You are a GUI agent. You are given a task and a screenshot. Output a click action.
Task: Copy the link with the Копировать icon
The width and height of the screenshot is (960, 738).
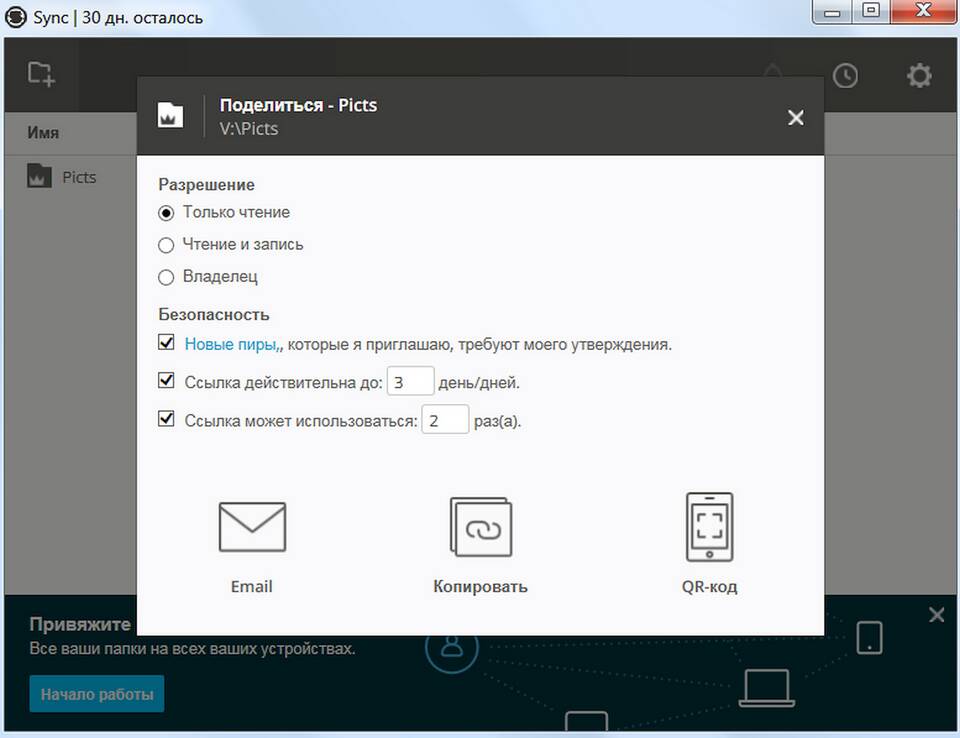481,527
